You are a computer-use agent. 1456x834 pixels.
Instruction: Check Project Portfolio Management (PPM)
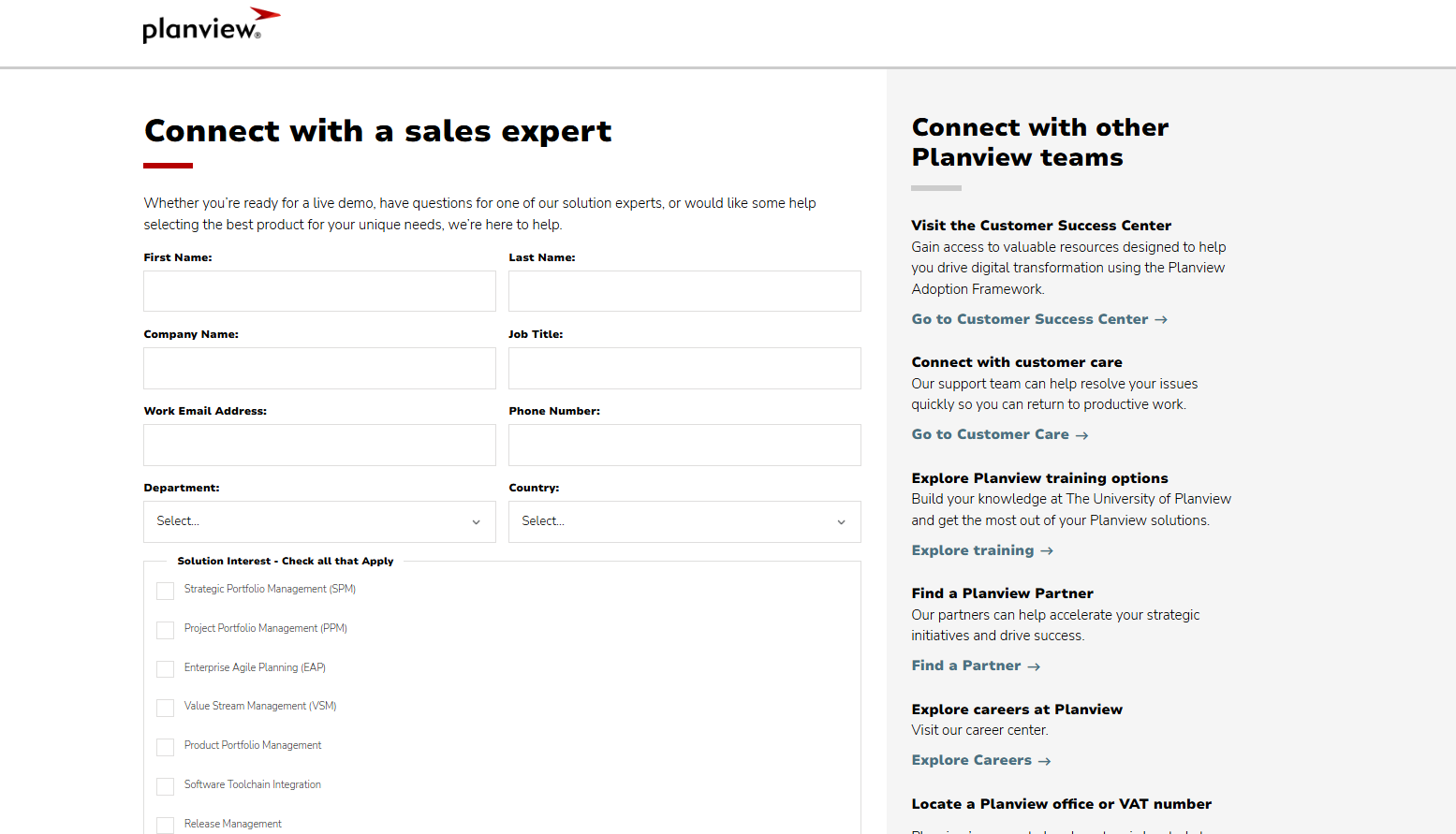coord(166,630)
